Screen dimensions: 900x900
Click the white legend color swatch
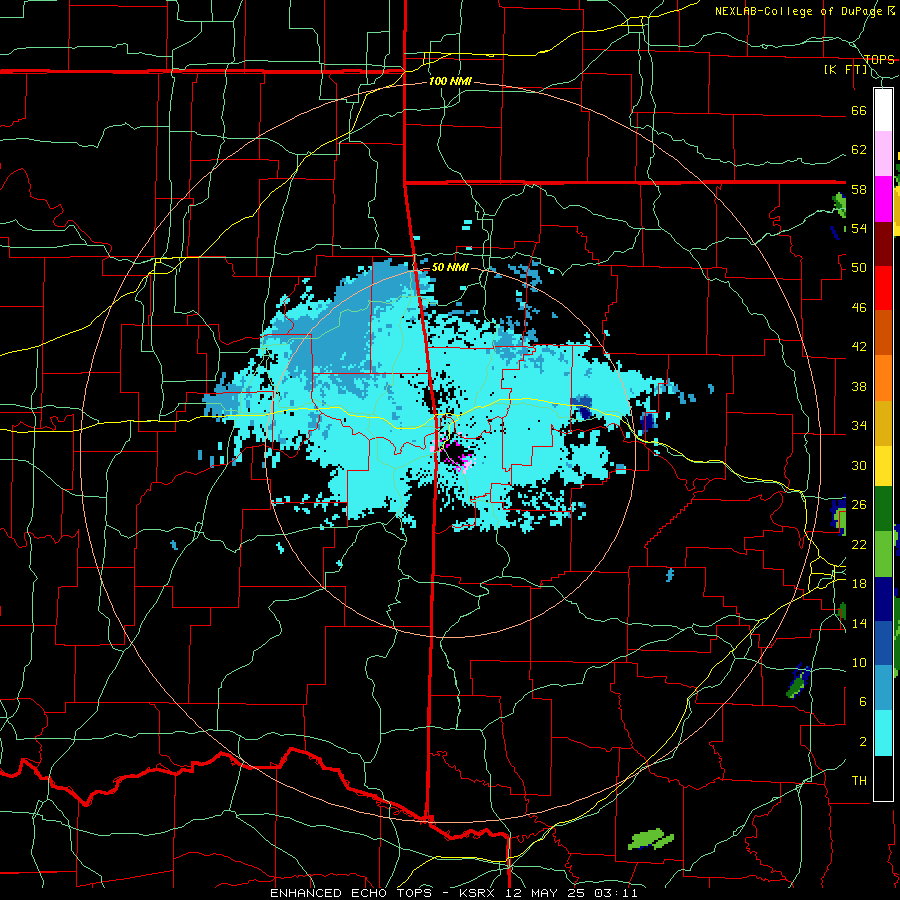(883, 110)
